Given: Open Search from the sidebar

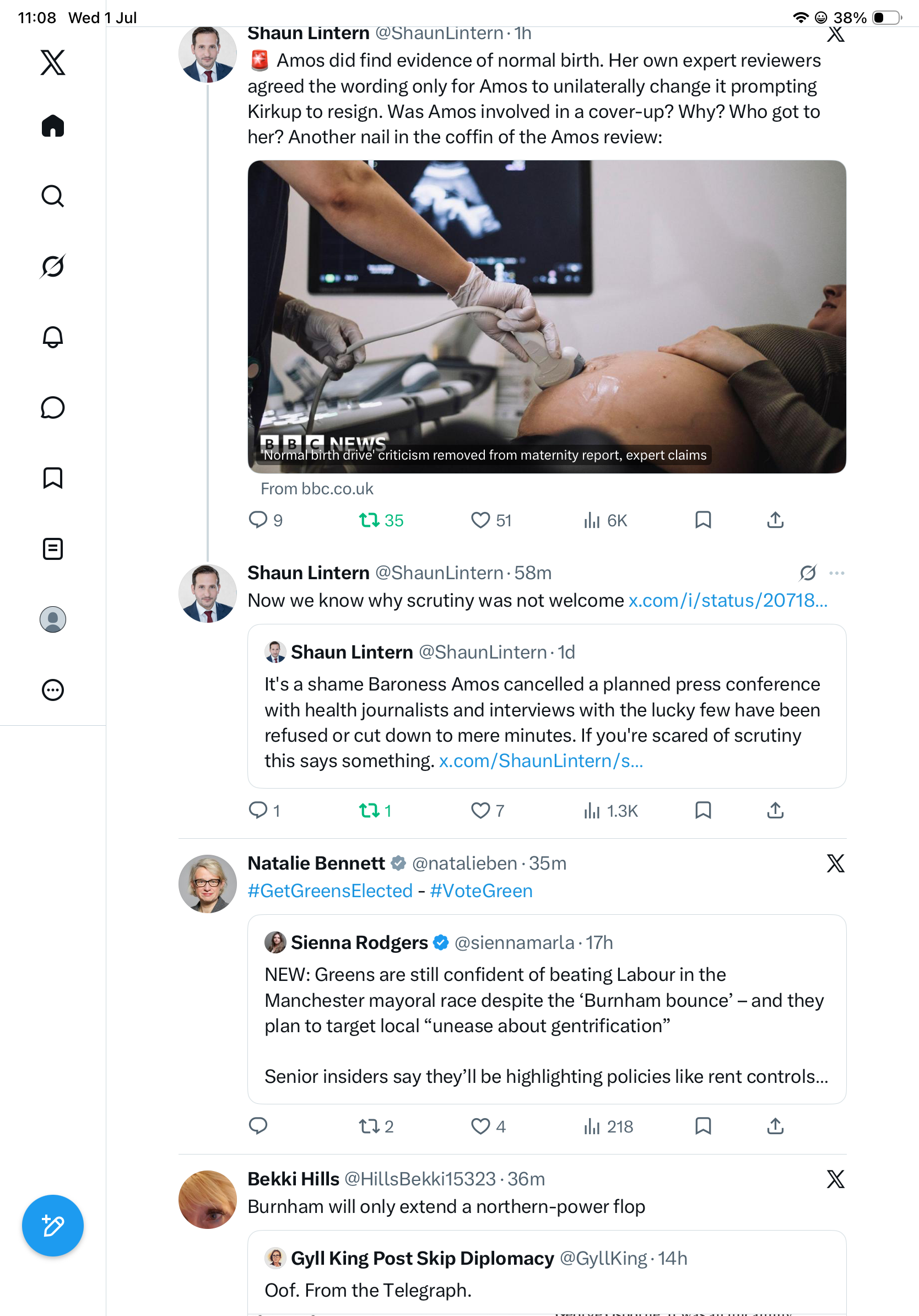Looking at the screenshot, I should (53, 196).
